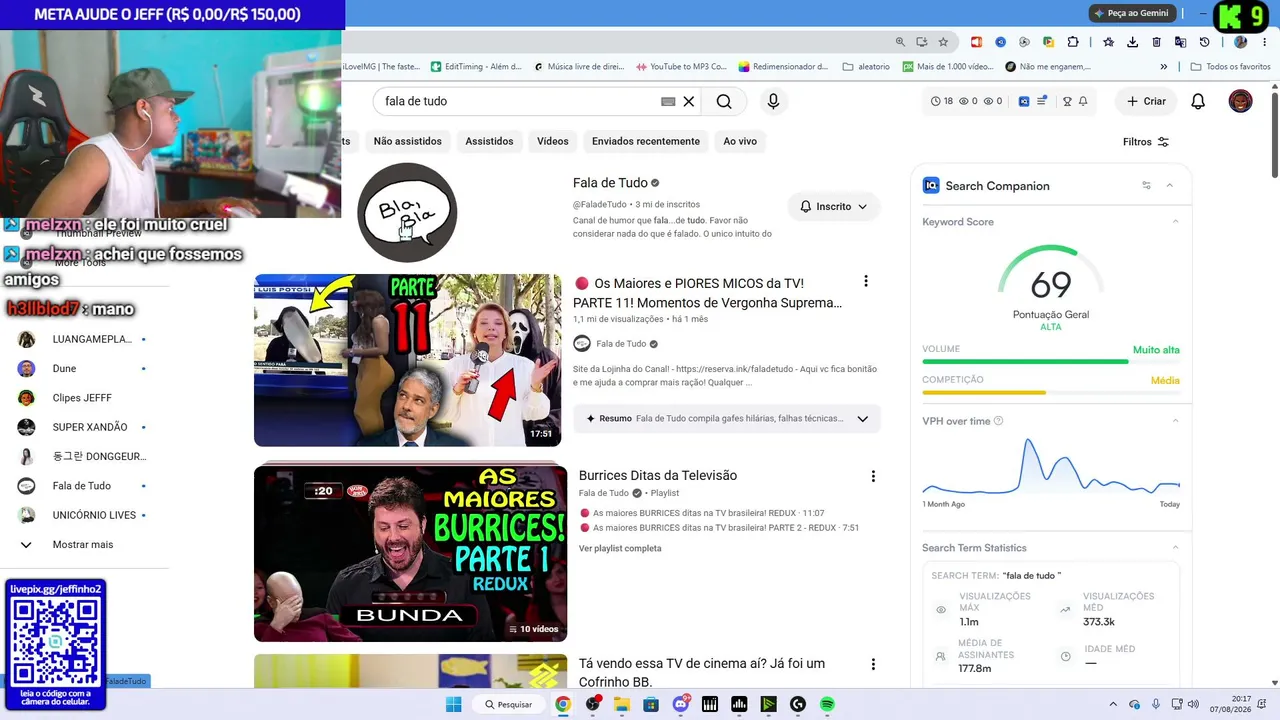Screen dimensions: 1280x720
Task: Collapse the Search Companion panel
Action: [1170, 185]
